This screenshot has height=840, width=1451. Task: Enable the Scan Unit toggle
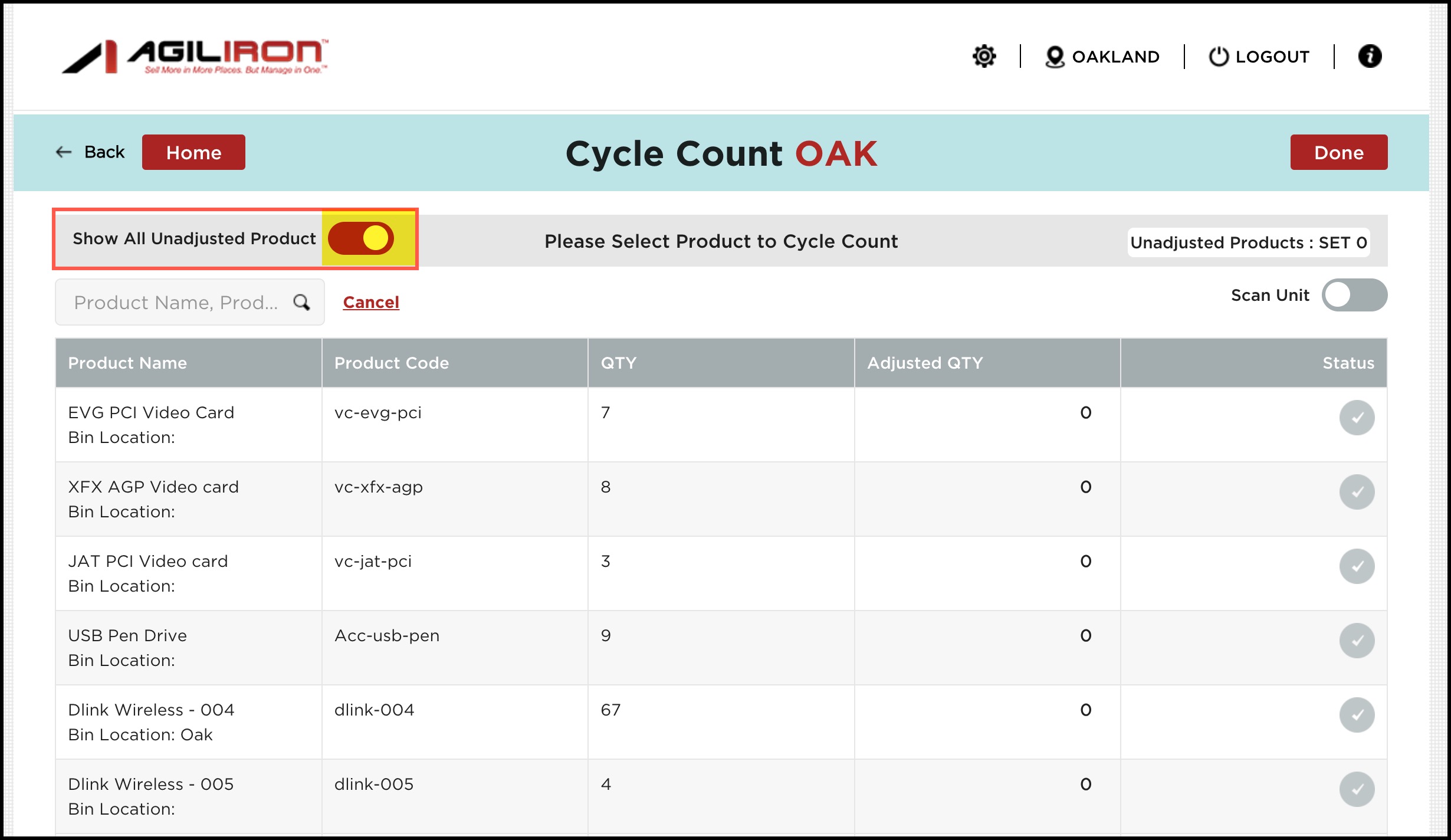(1354, 295)
